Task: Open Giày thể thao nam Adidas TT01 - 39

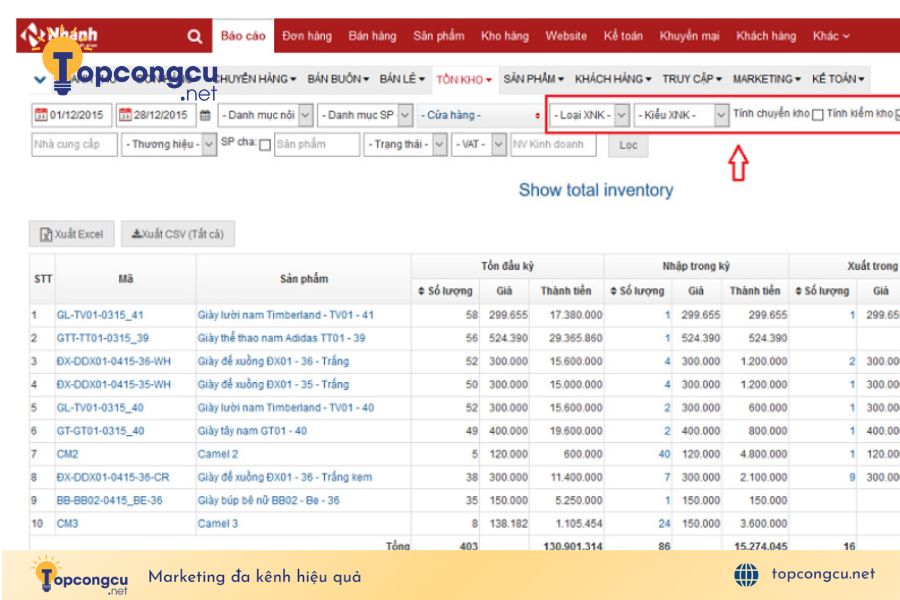Action: click(x=281, y=338)
